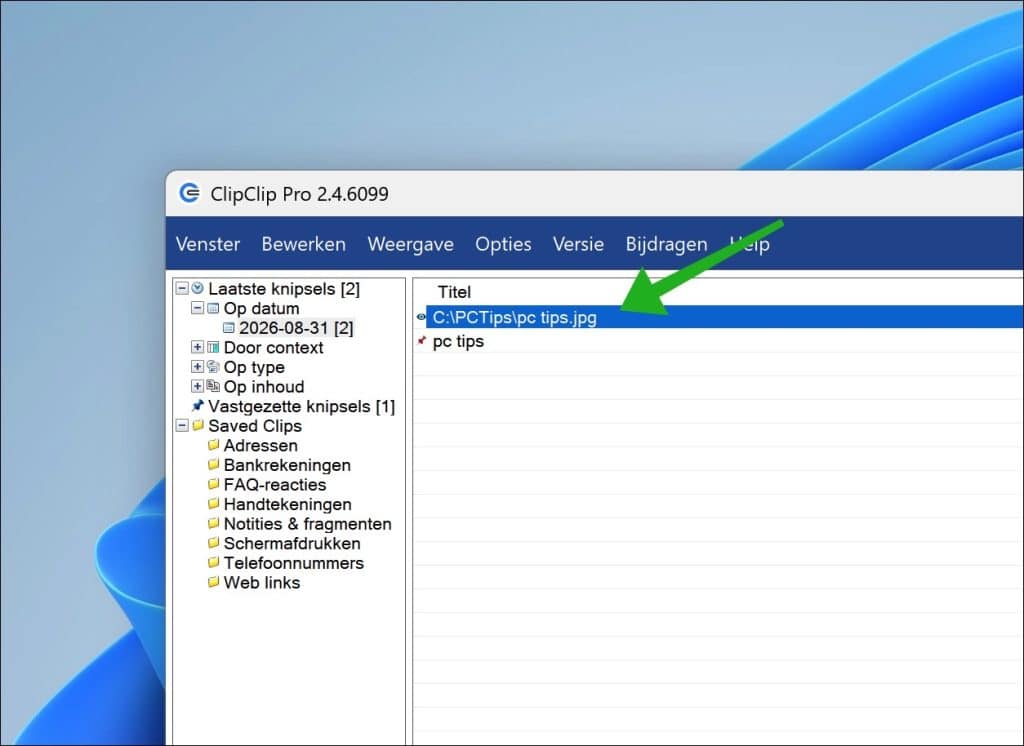
Task: Click the eye icon beside pc tips.jpg clip
Action: click(421, 317)
